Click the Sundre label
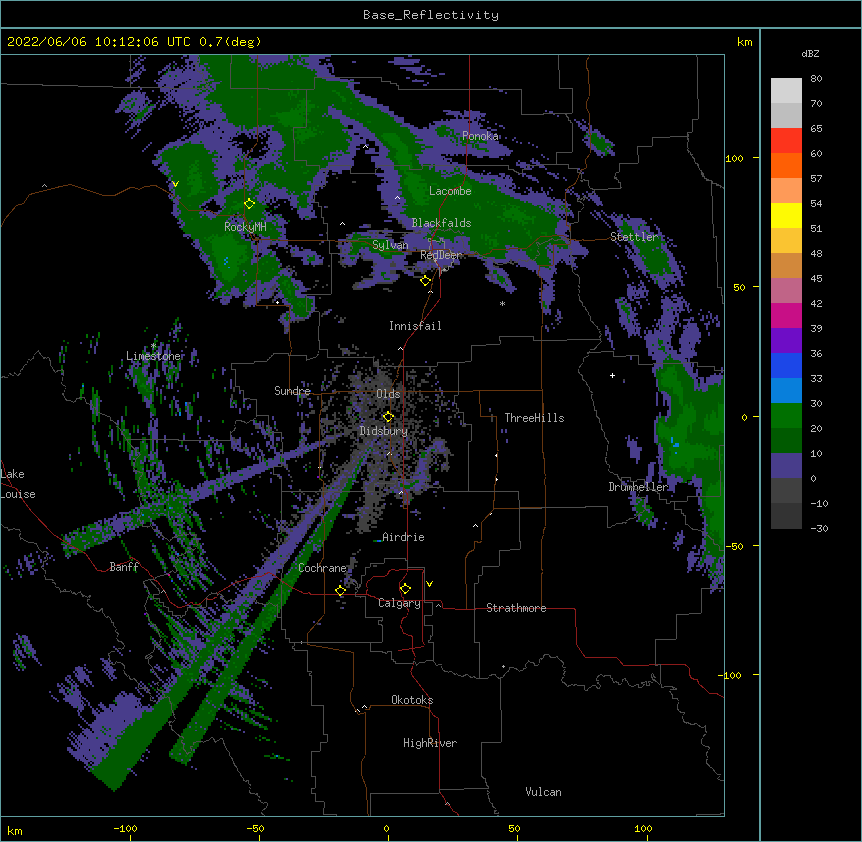This screenshot has height=842, width=862. (292, 391)
